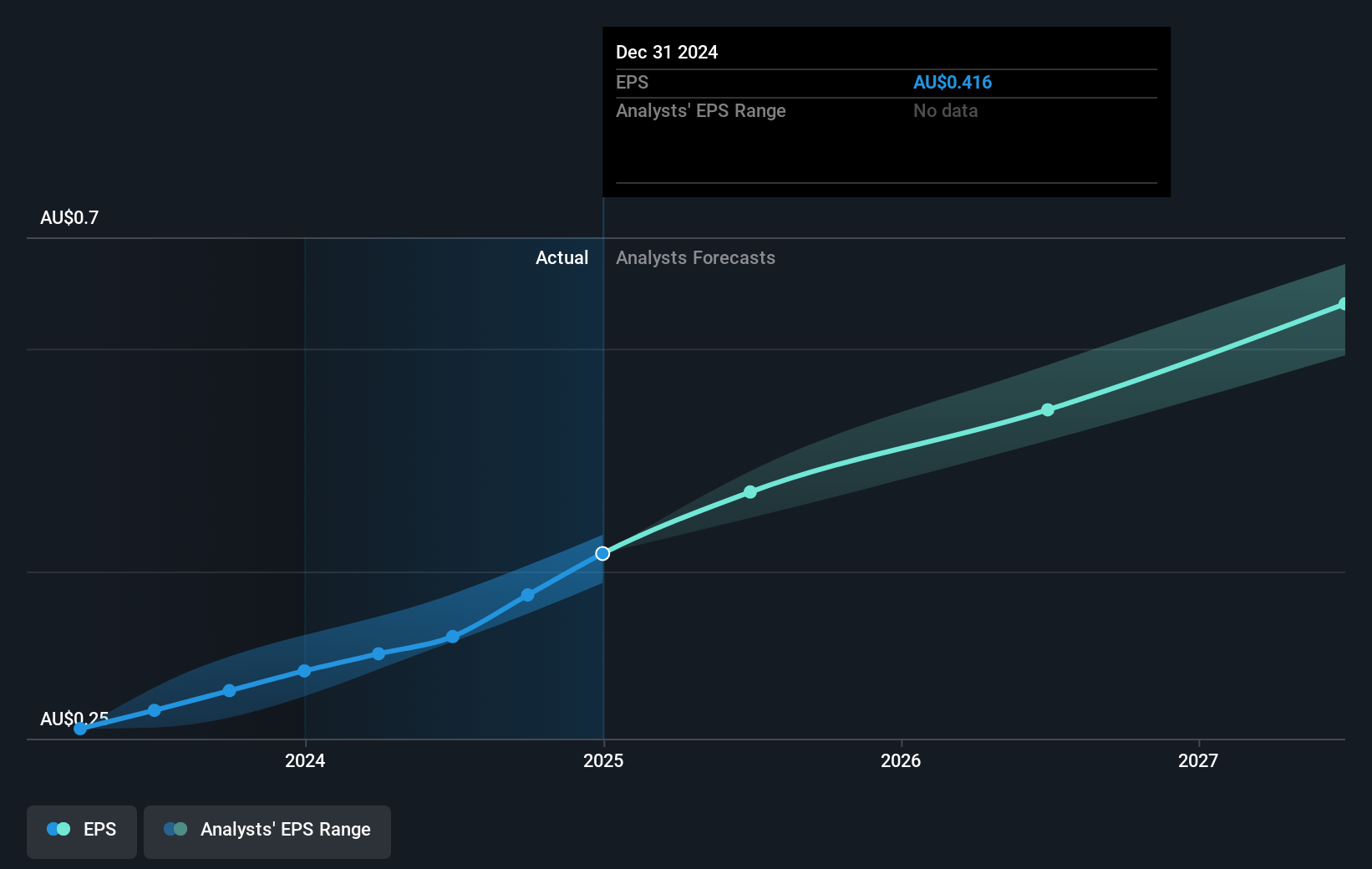The image size is (1372, 869).
Task: Click the Actual section label
Action: [562, 258]
